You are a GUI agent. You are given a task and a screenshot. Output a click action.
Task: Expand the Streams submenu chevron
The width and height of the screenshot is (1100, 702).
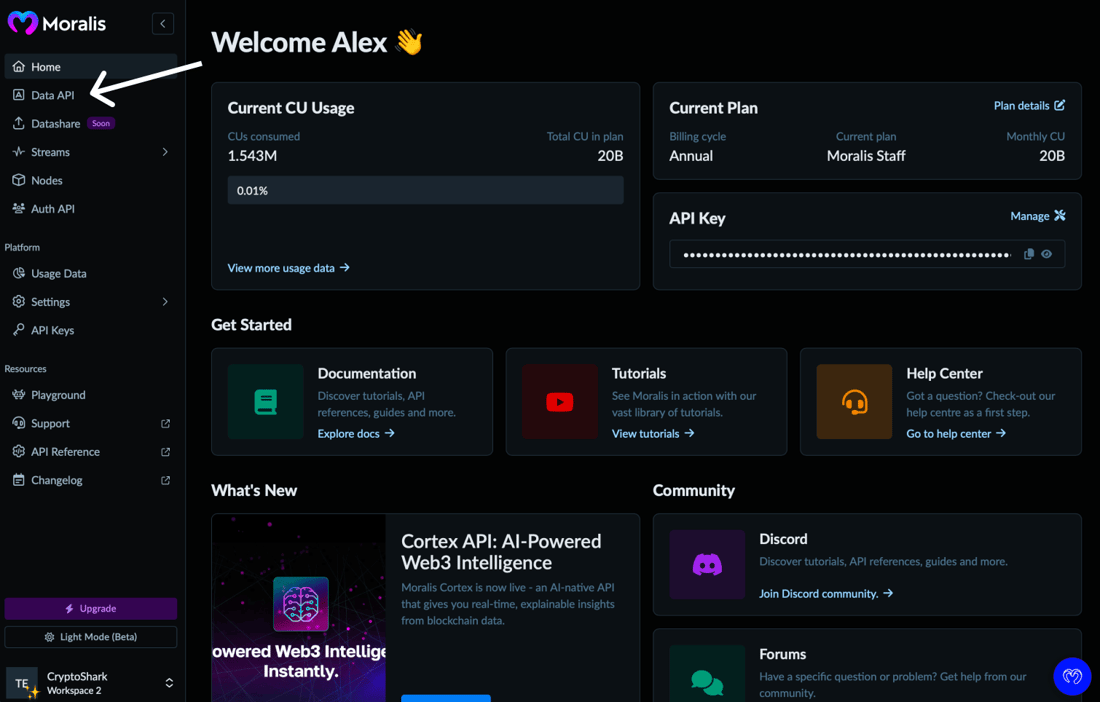165,151
